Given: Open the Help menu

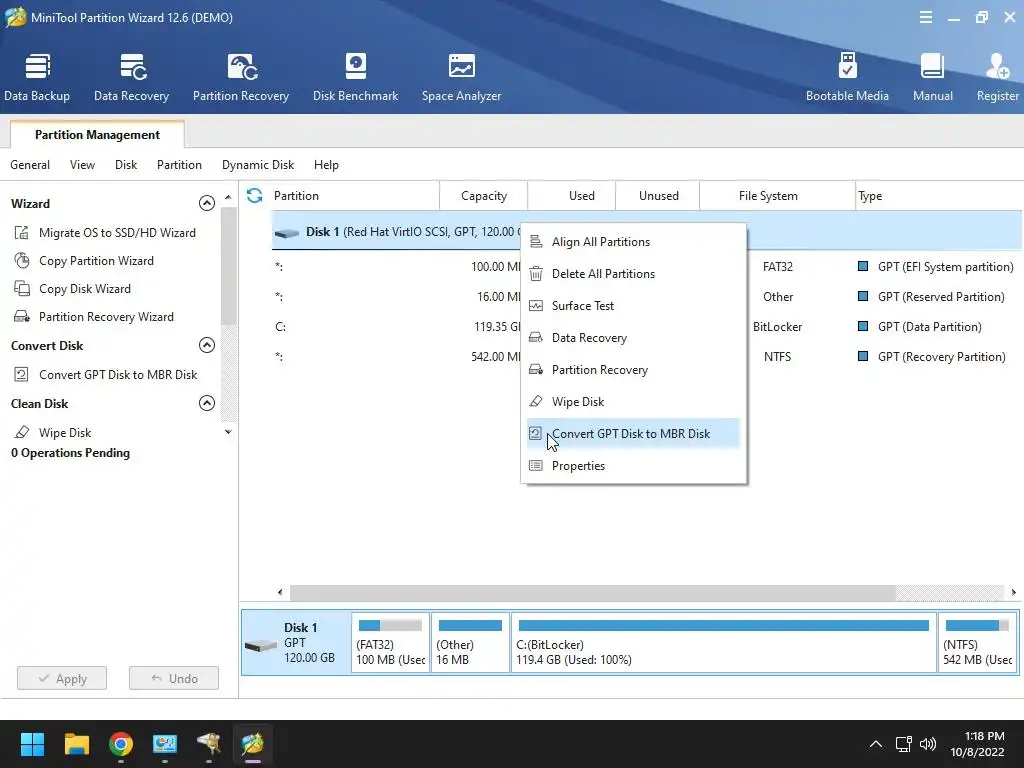Looking at the screenshot, I should 326,165.
